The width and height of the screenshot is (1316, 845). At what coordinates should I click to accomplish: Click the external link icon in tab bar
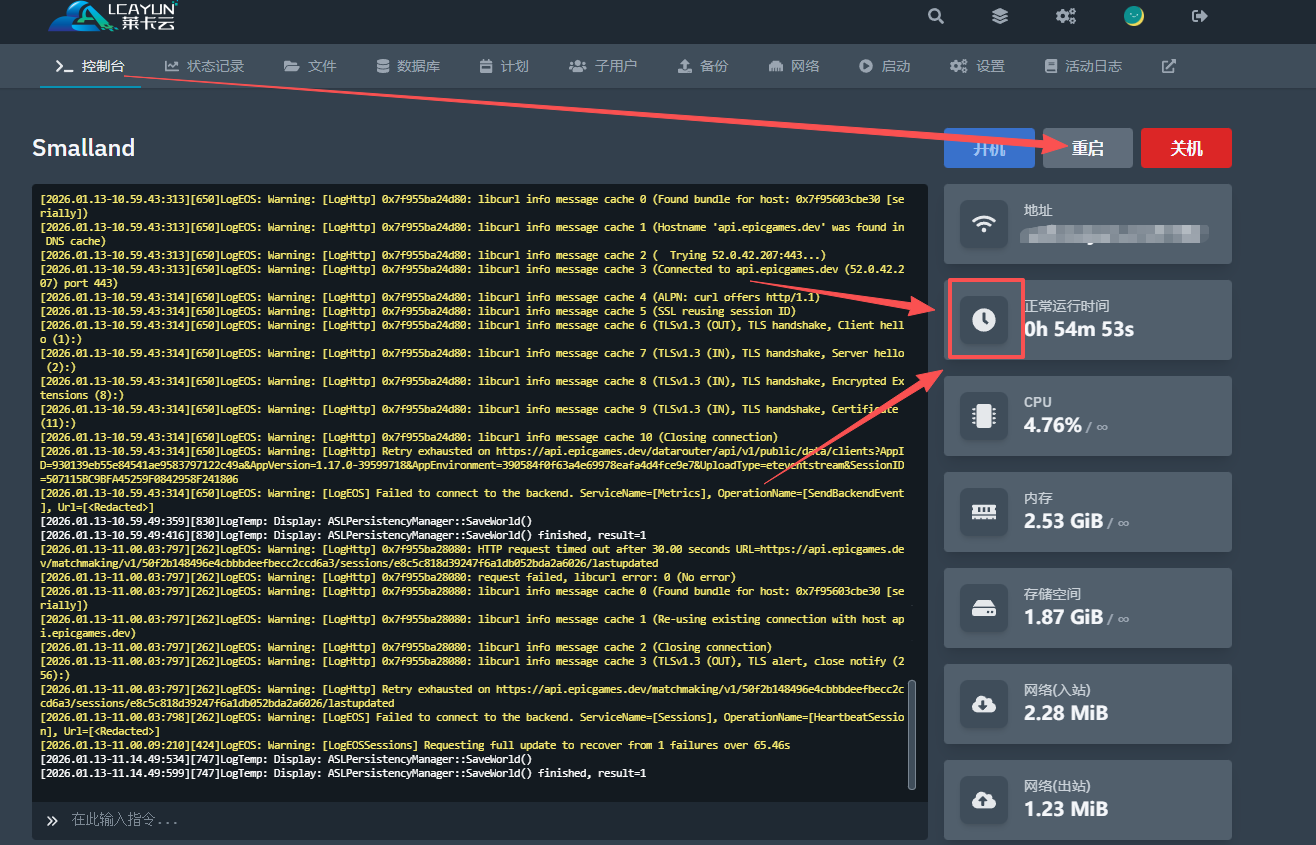coord(1168,66)
